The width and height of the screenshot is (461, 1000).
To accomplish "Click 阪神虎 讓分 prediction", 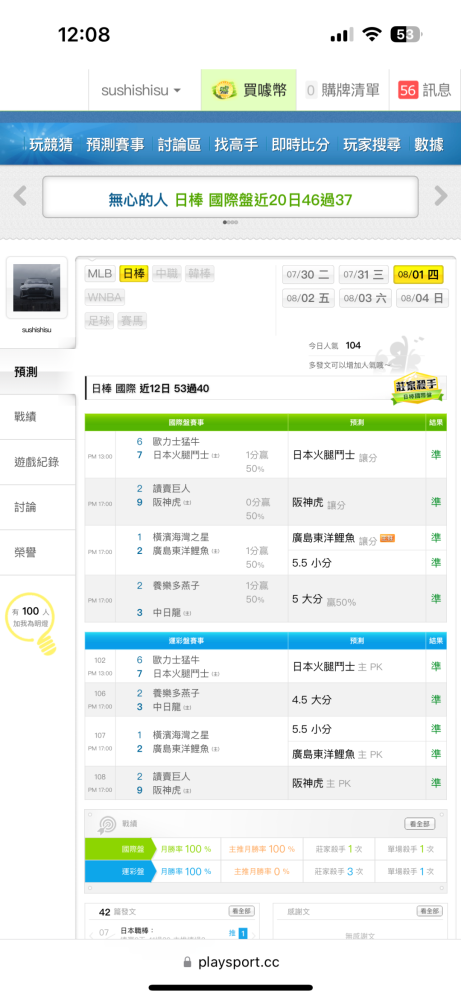I will [x=319, y=503].
